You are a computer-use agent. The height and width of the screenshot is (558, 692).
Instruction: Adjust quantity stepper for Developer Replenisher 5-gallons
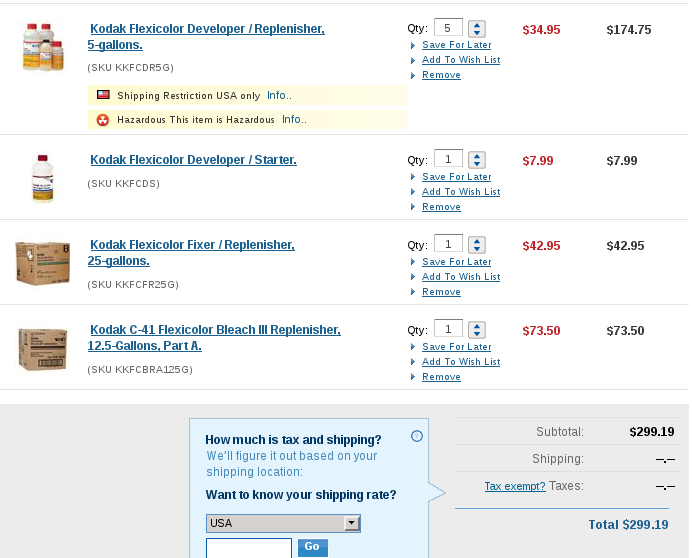477,29
